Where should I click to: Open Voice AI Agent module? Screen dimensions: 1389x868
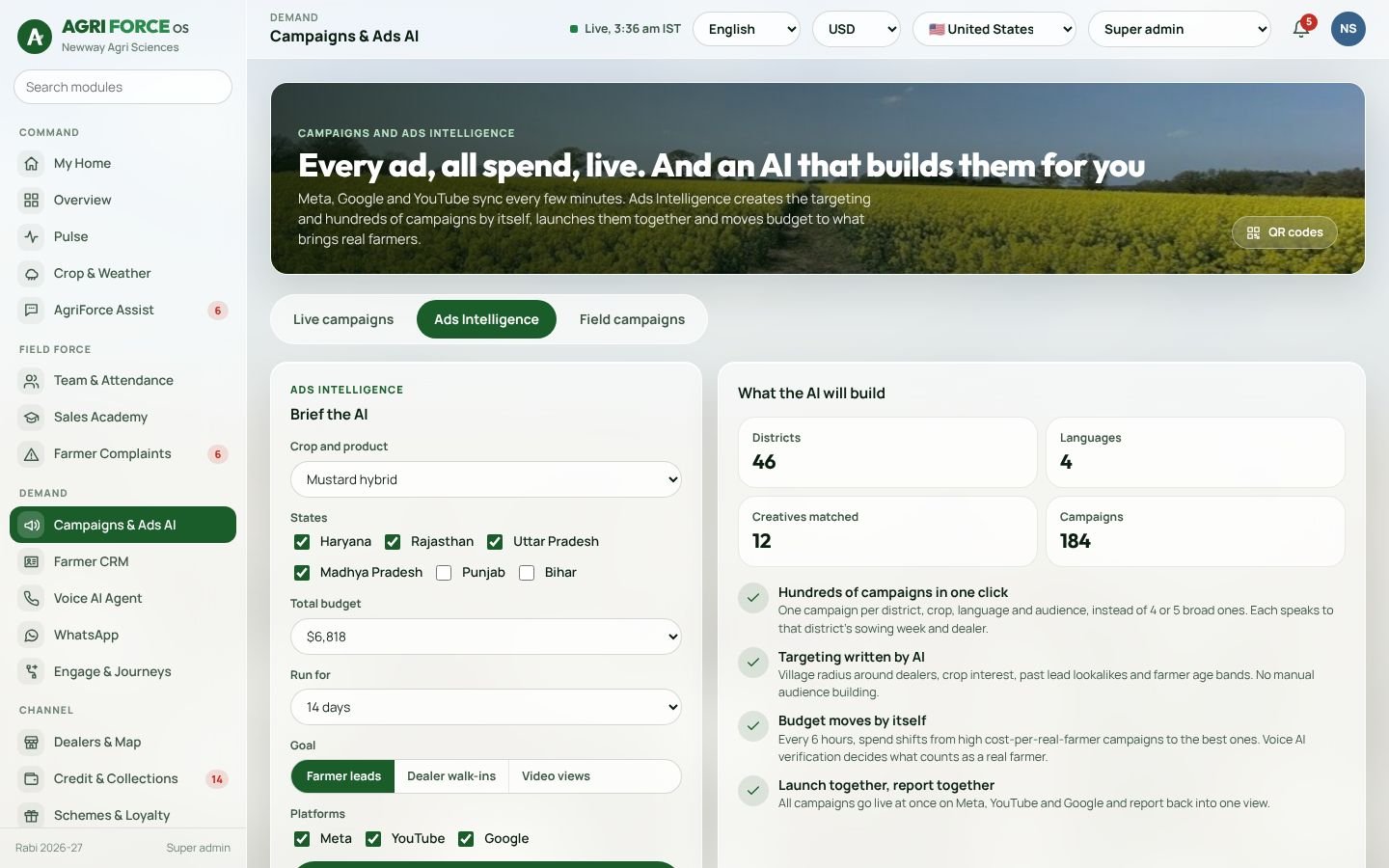123,599
